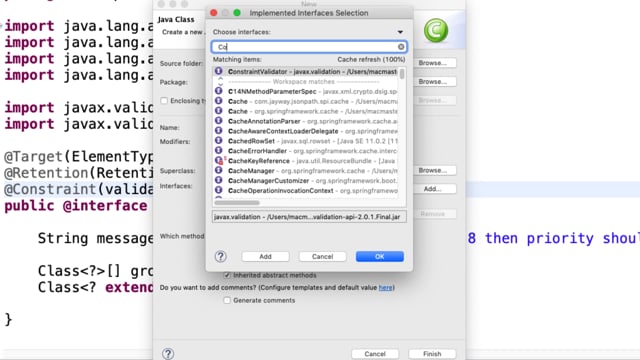
Task: Click the Choose interfaces search field
Action: point(309,47)
